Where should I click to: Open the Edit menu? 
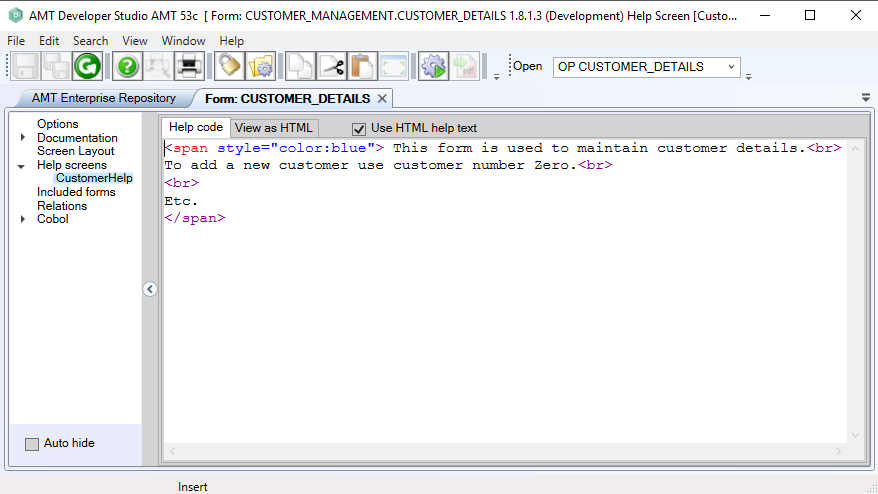(49, 41)
